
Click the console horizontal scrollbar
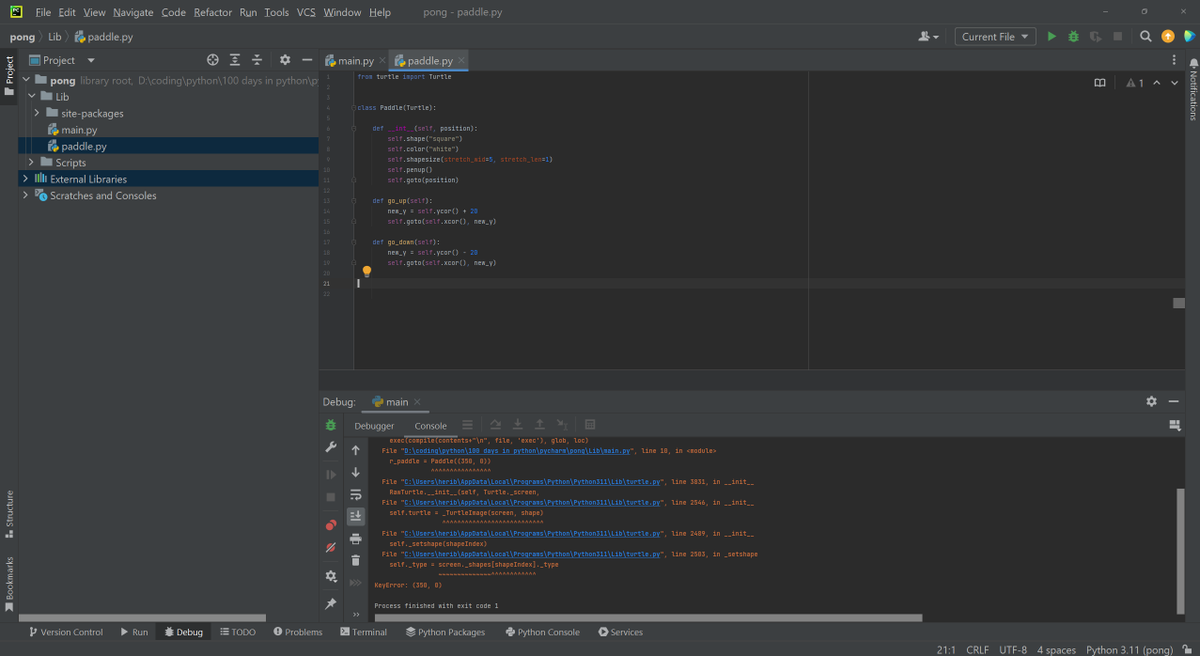[648, 618]
